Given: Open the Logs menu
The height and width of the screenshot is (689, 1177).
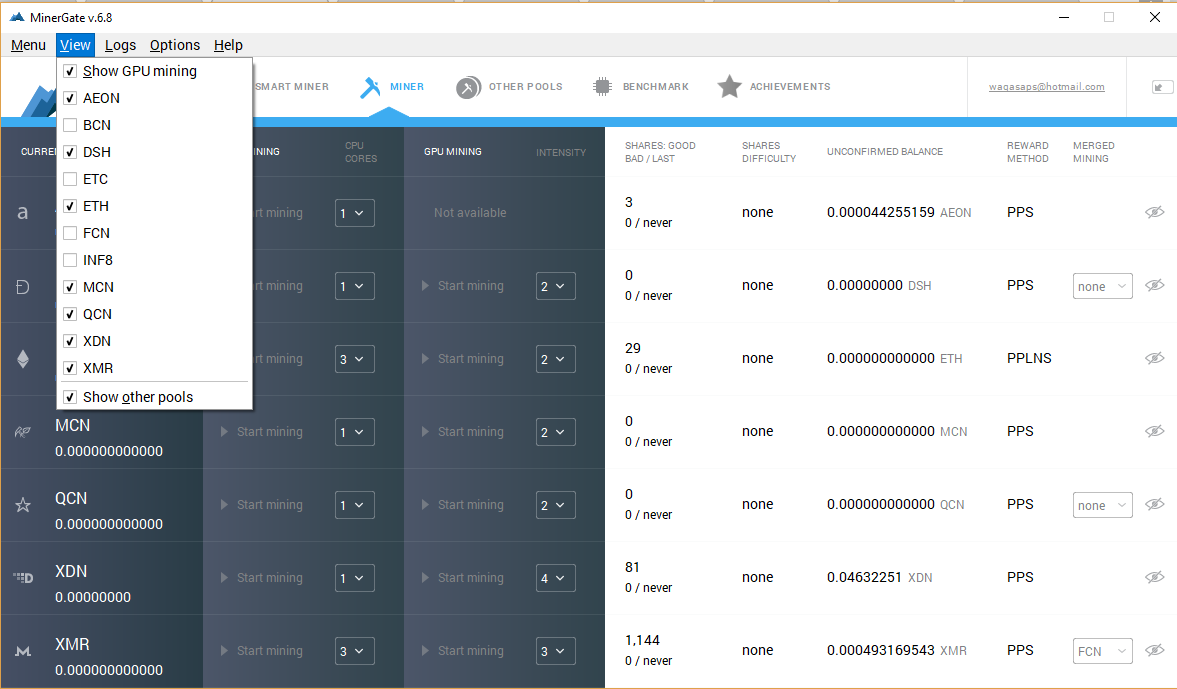Looking at the screenshot, I should pos(120,45).
